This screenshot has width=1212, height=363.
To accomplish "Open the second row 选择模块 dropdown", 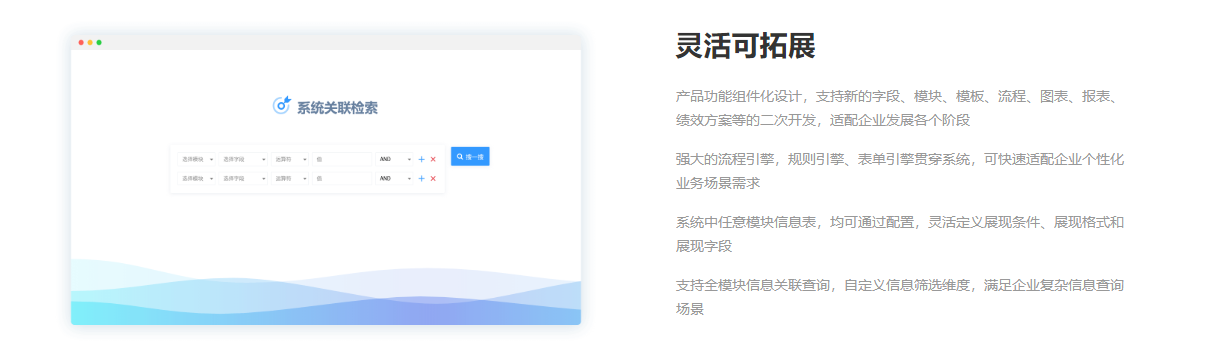I will pyautogui.click(x=197, y=178).
